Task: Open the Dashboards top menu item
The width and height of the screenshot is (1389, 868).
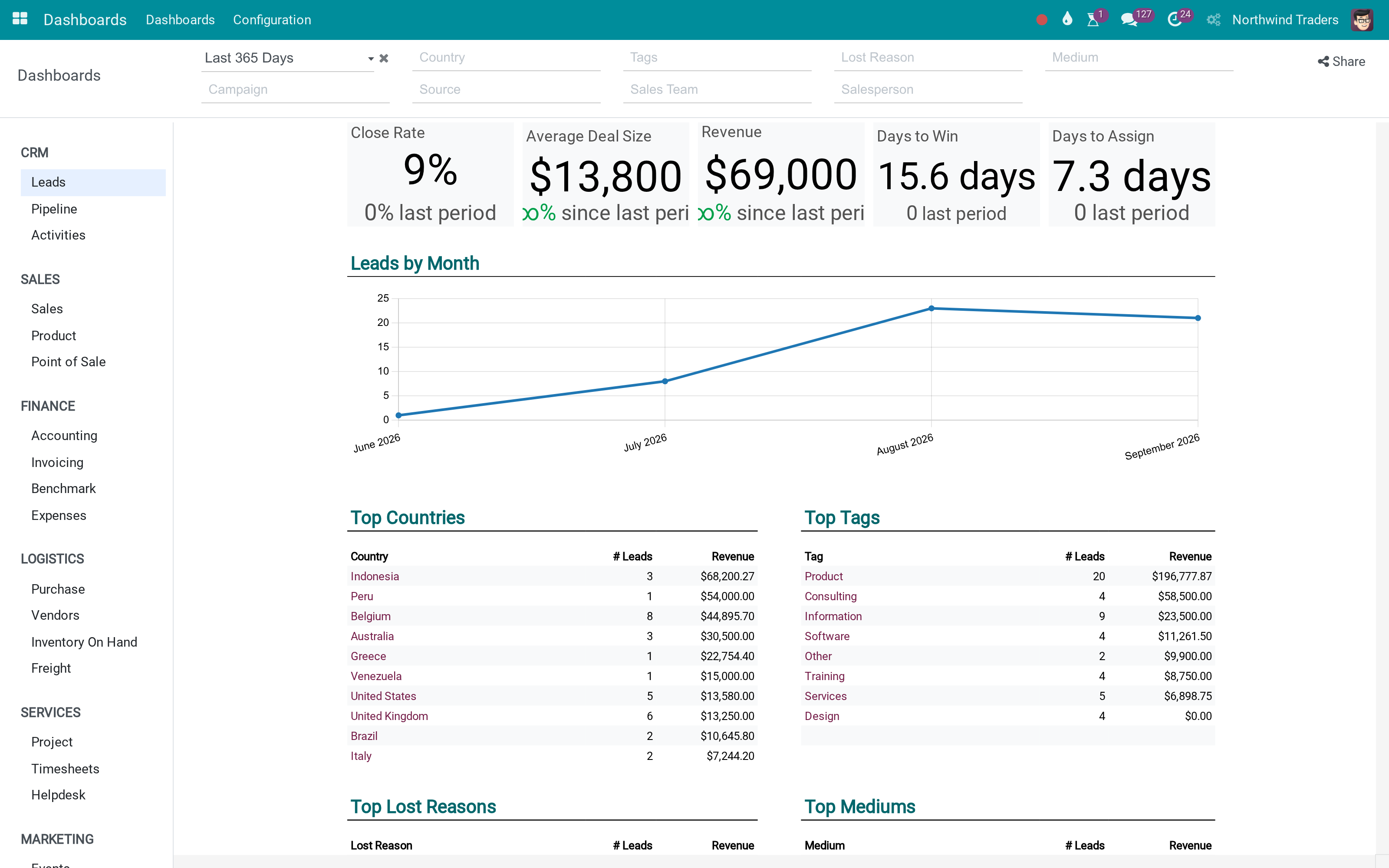Action: (x=180, y=20)
